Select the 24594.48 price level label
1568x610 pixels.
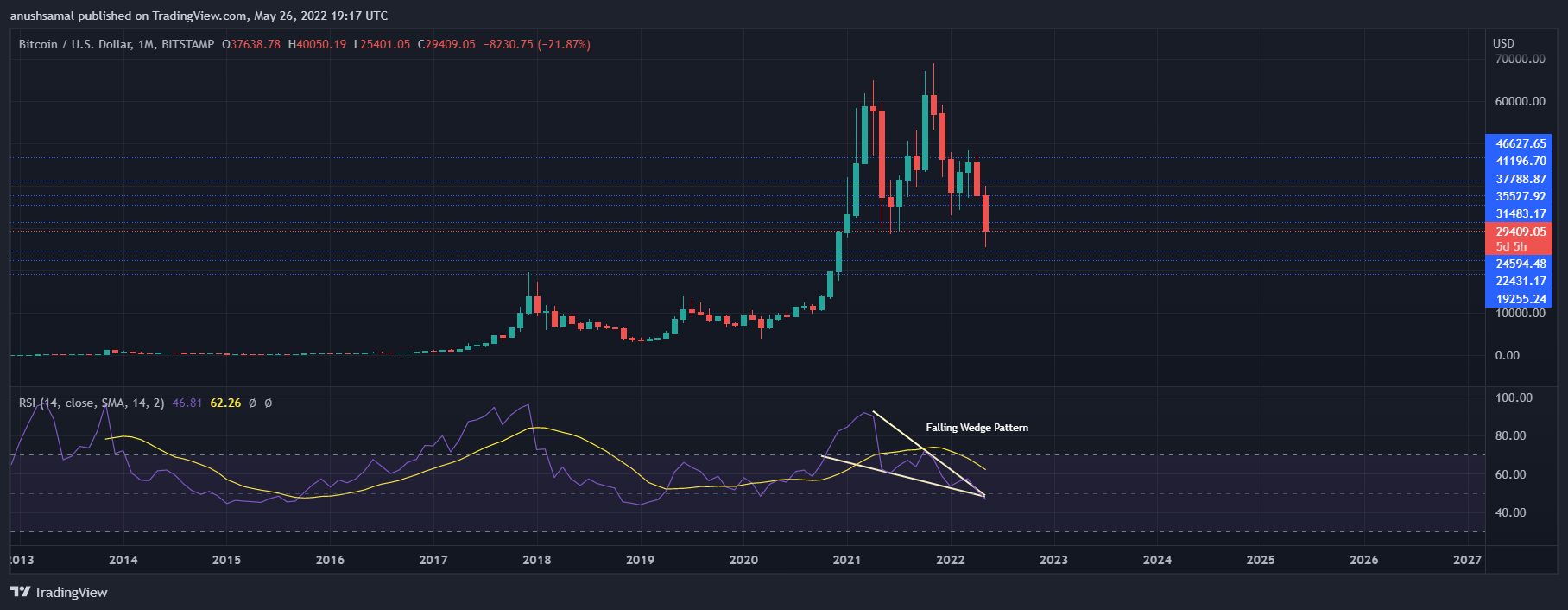click(1518, 264)
